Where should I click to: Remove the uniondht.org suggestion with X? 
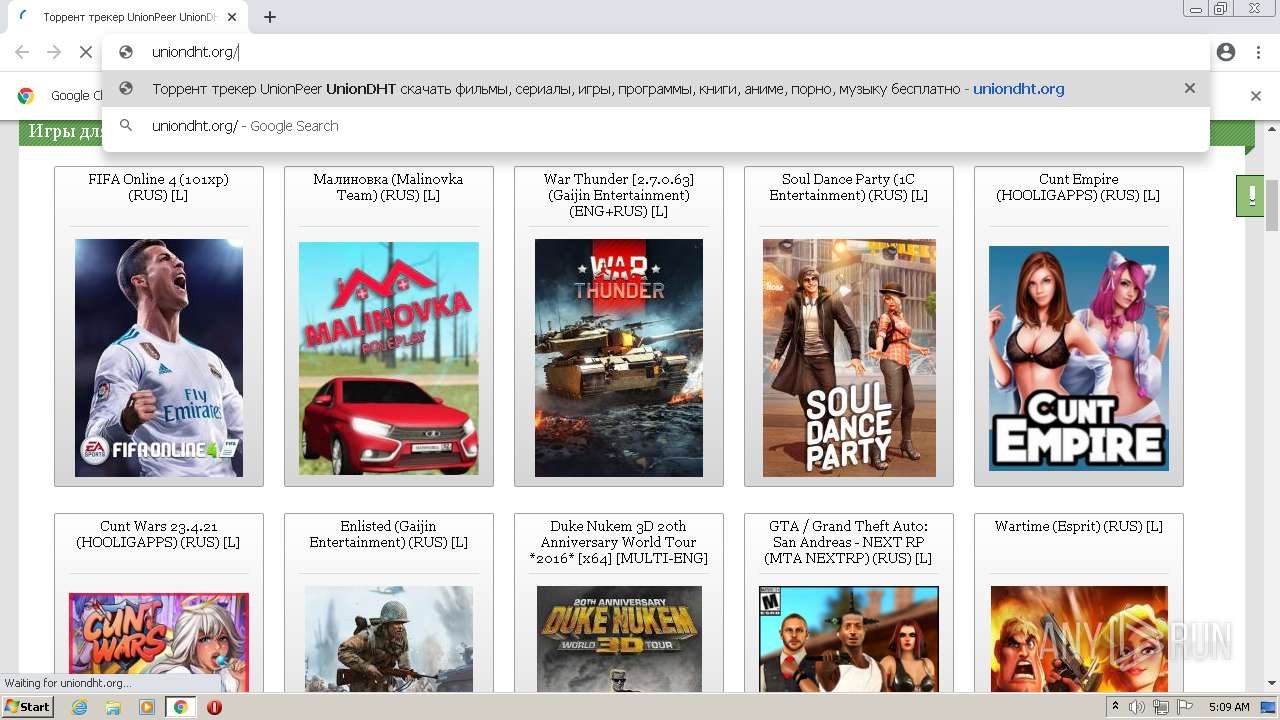(x=1190, y=88)
